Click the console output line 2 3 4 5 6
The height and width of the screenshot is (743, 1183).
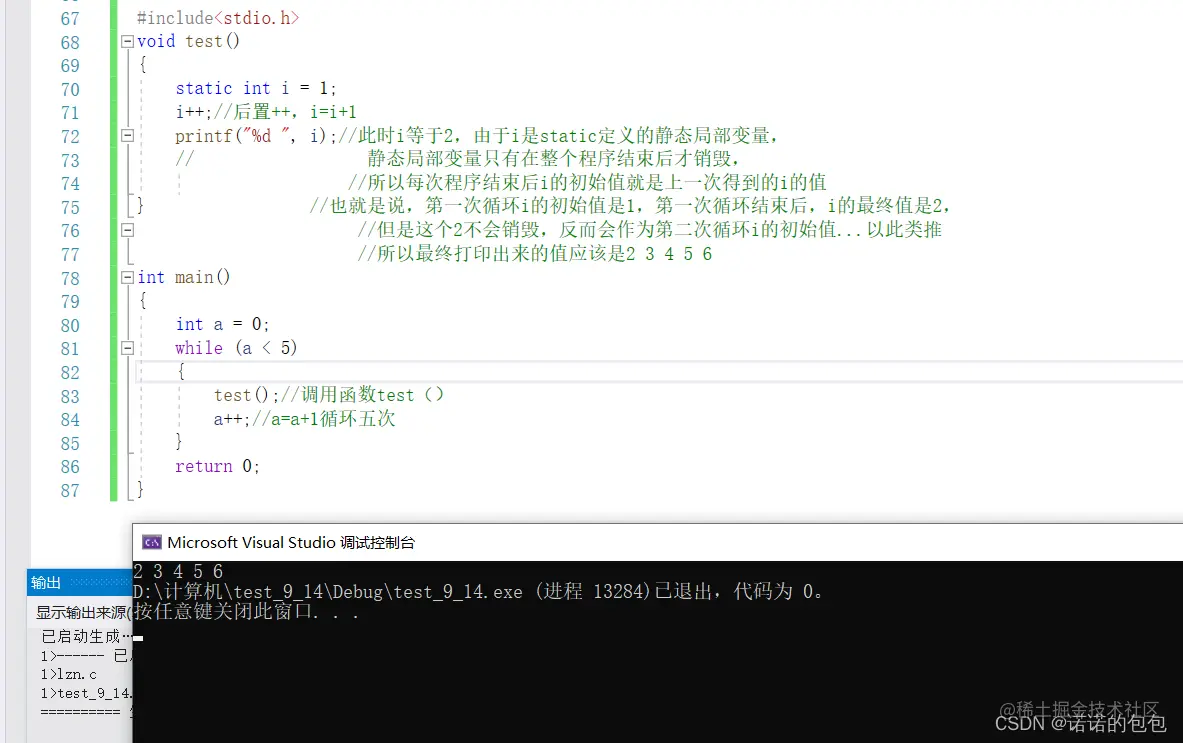[178, 572]
